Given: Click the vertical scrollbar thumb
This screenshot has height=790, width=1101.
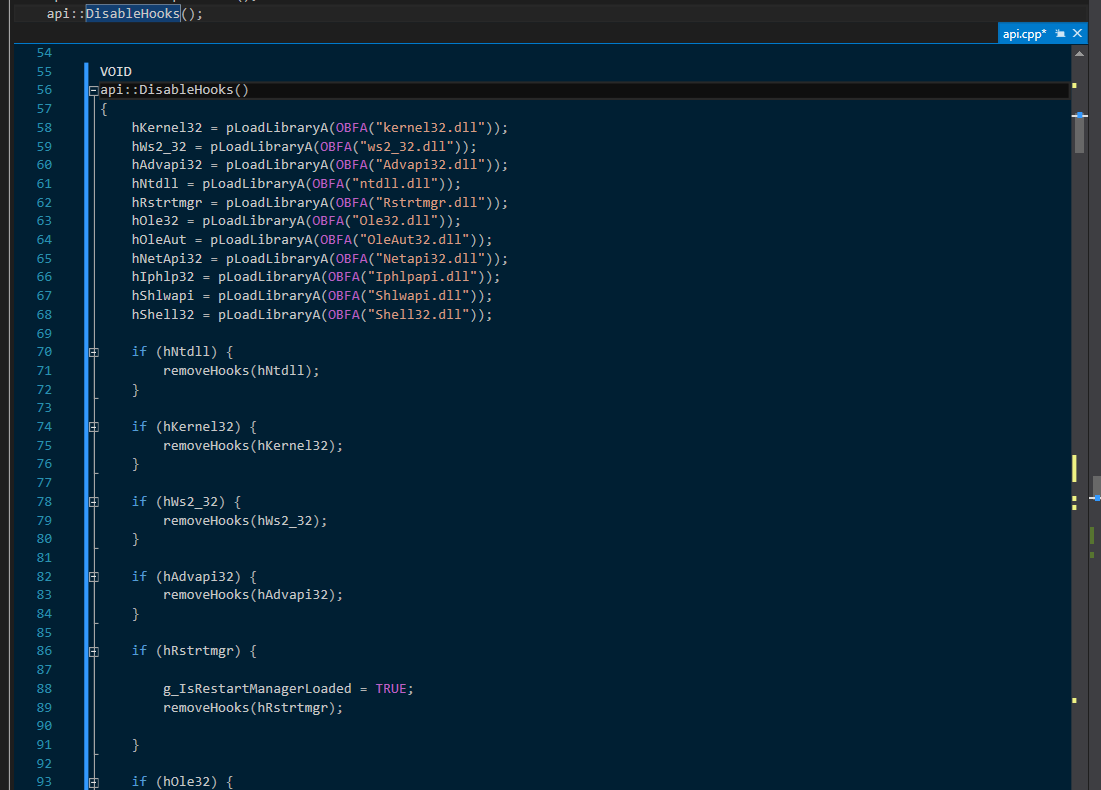Looking at the screenshot, I should click(1079, 134).
